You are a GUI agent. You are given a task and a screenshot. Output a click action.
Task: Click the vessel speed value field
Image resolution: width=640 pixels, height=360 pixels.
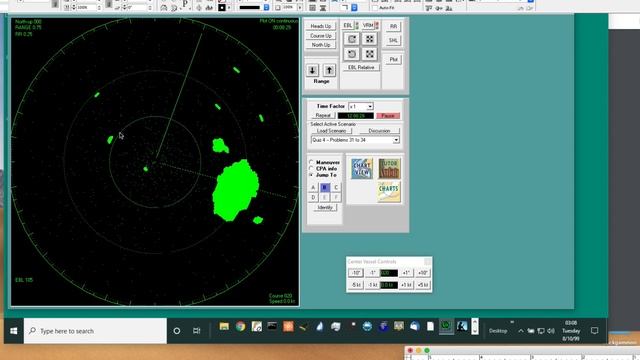[x=389, y=285]
